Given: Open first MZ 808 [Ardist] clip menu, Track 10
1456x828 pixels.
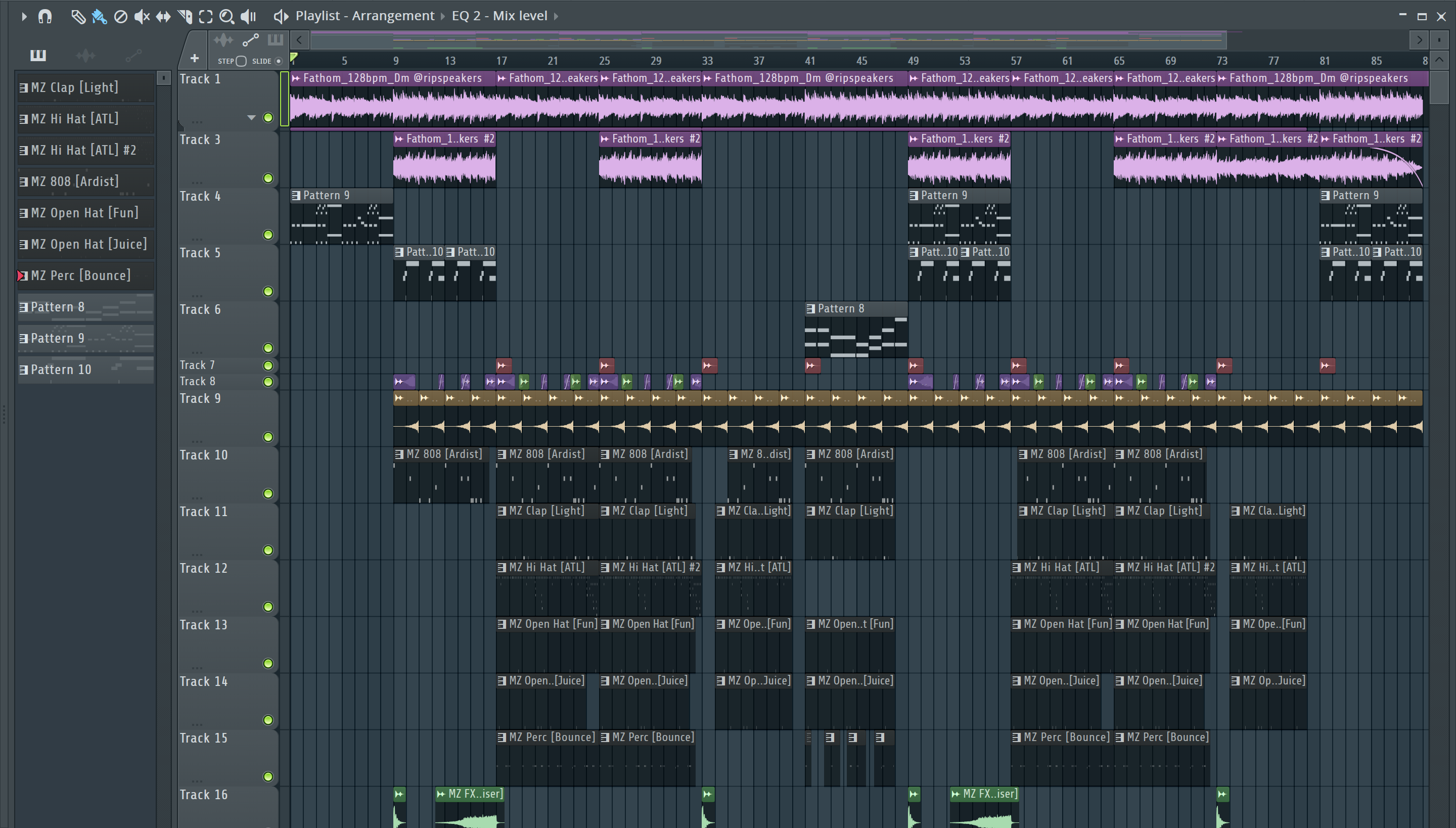Looking at the screenshot, I should 399,454.
